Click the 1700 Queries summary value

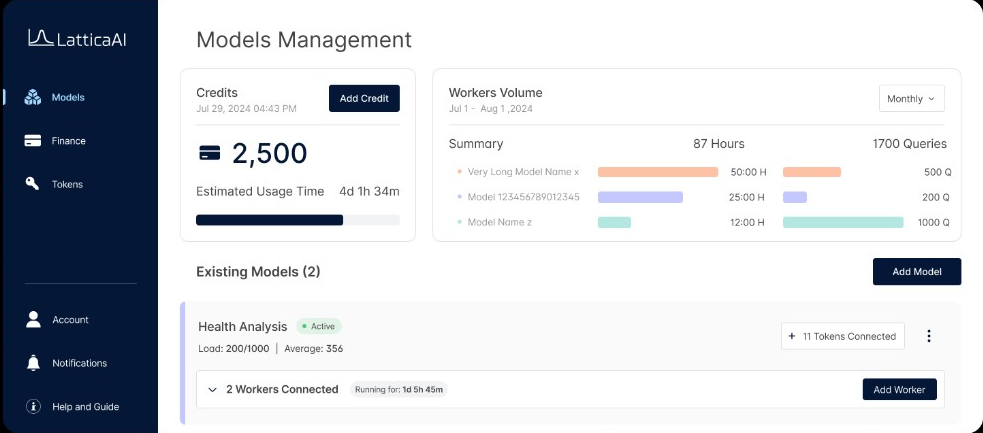pos(910,143)
